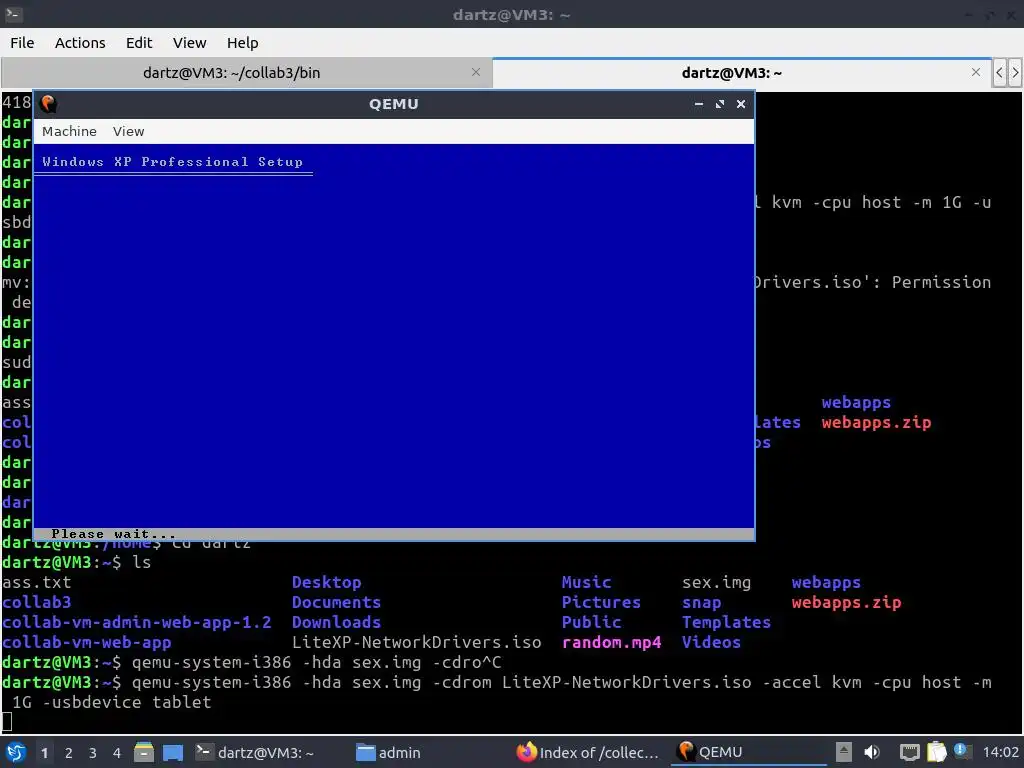Click the QEMU logo in its title bar
Image resolution: width=1024 pixels, height=768 pixels.
(49, 104)
